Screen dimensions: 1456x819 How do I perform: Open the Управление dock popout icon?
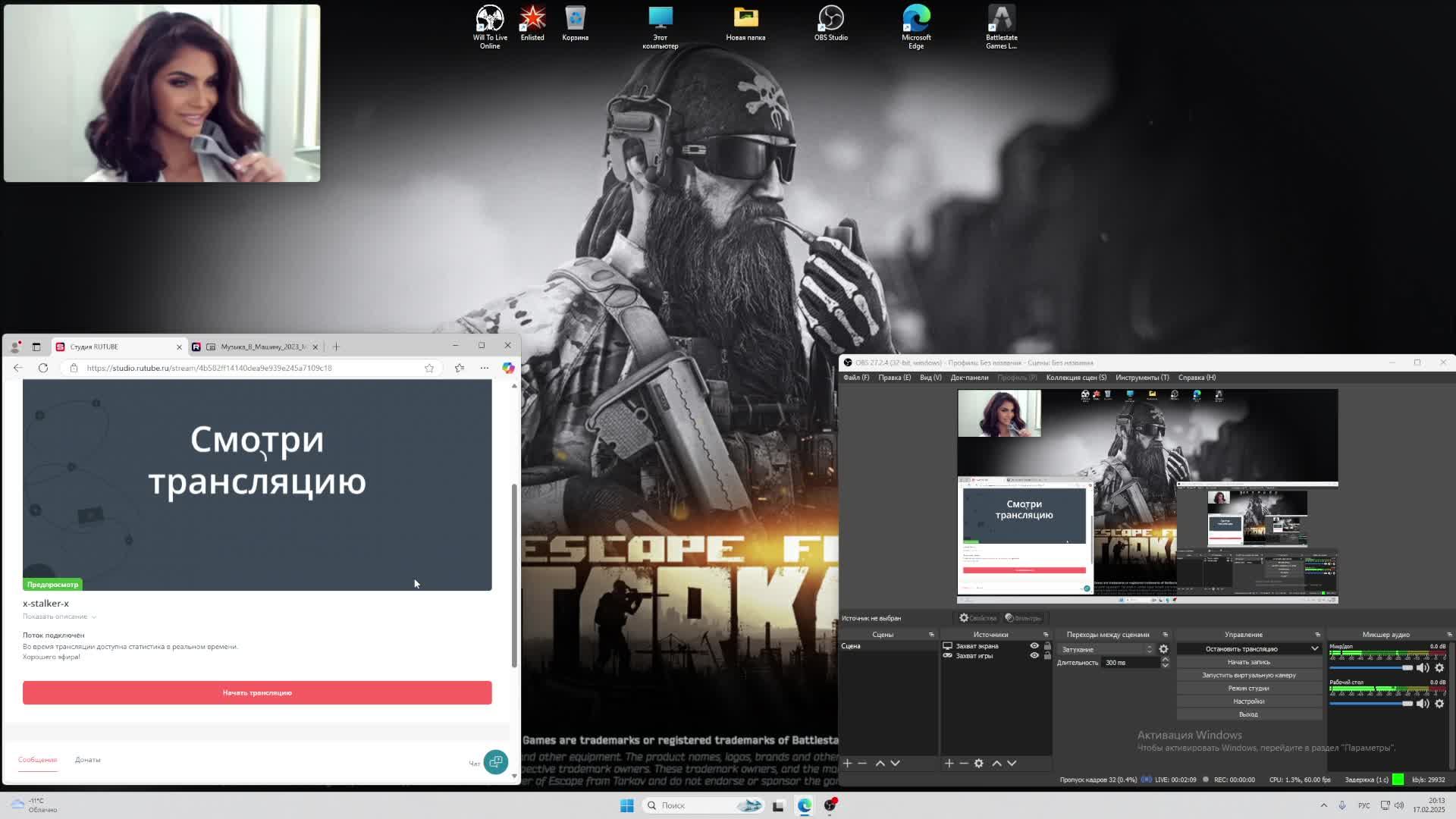1318,635
